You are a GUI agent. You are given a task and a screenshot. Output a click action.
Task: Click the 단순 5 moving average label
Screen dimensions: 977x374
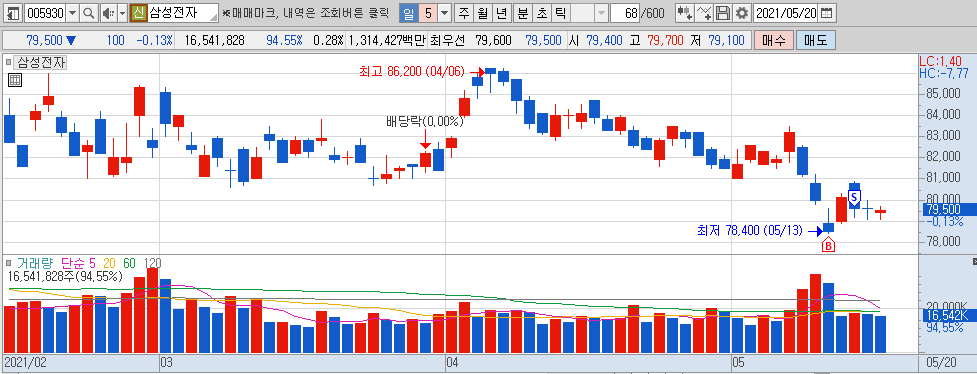pos(78,264)
